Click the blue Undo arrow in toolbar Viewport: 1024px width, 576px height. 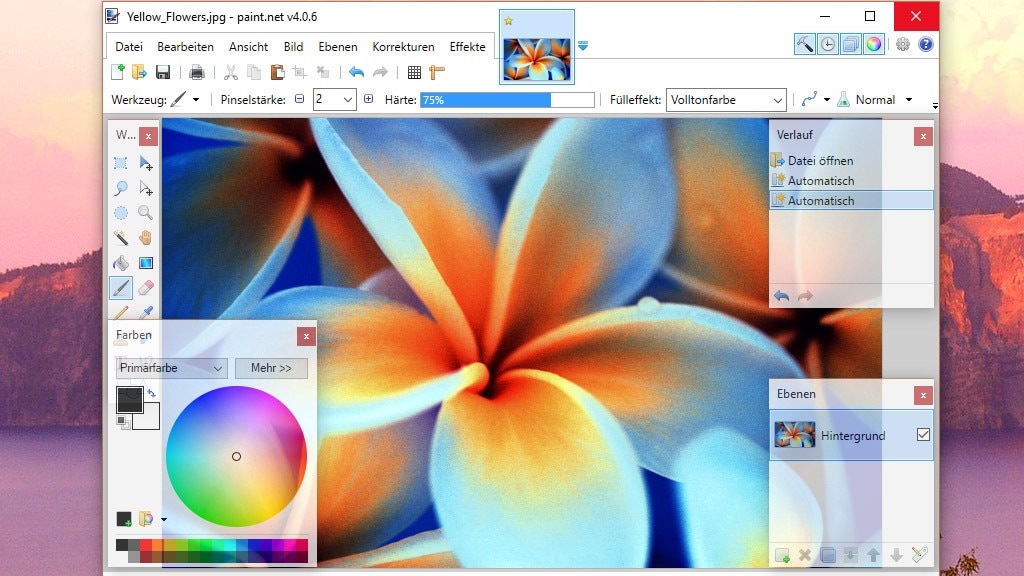coord(356,72)
